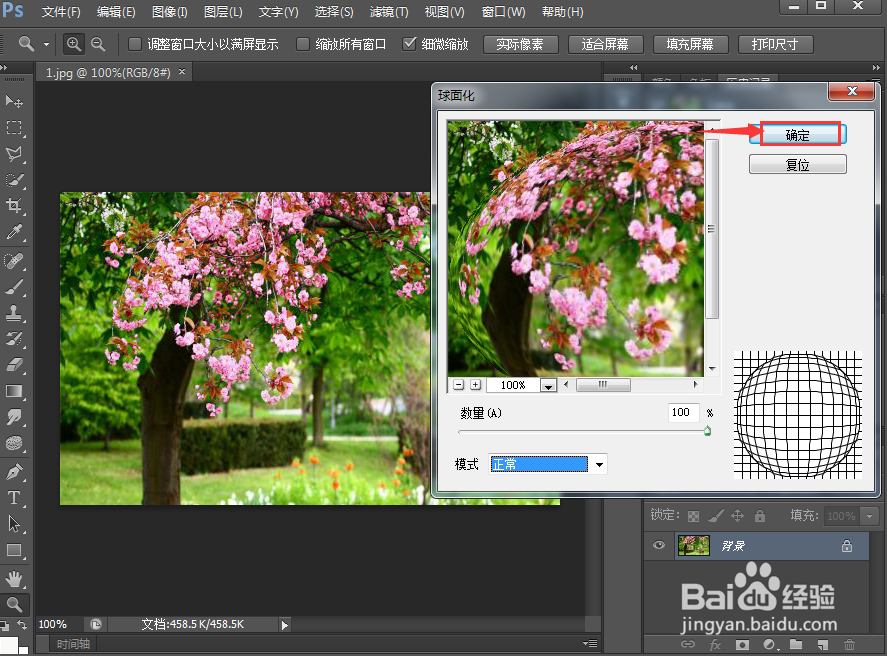
Task: Expand the toolbox double-arrow
Action: pyautogui.click(x=4, y=67)
